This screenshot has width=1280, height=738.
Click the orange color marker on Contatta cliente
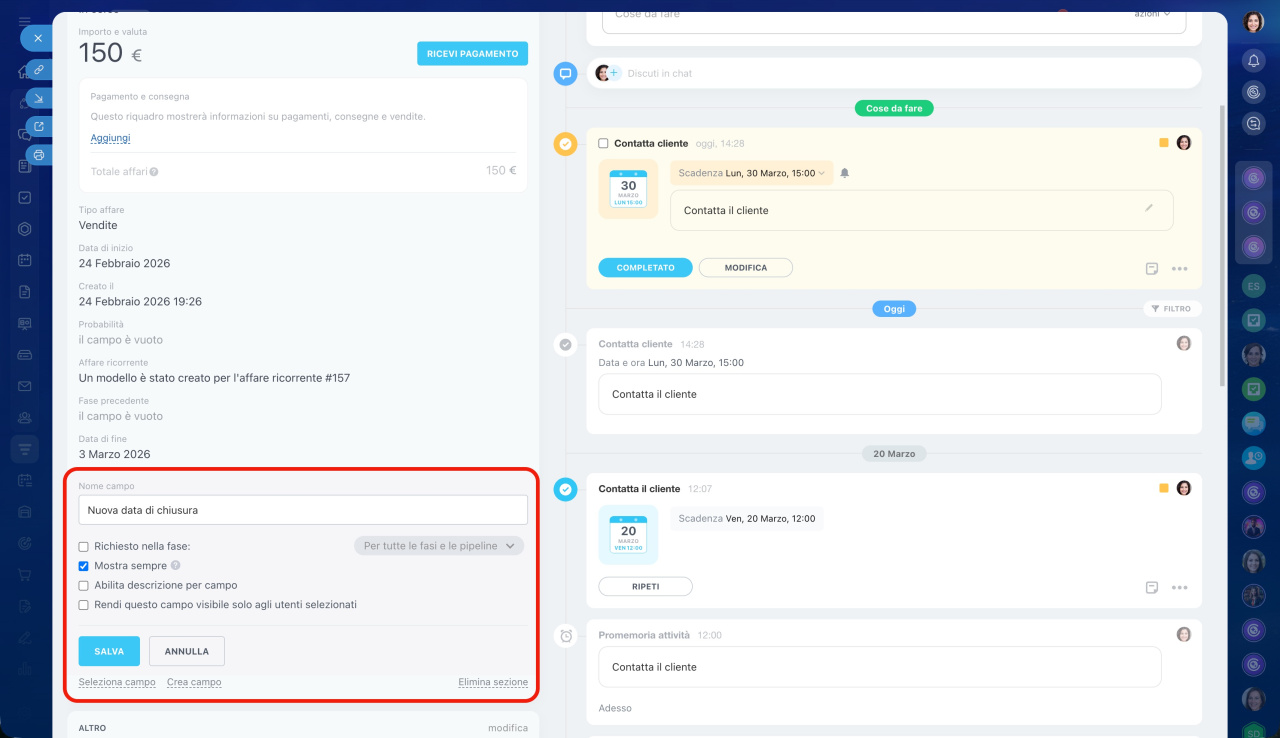pos(1164,143)
